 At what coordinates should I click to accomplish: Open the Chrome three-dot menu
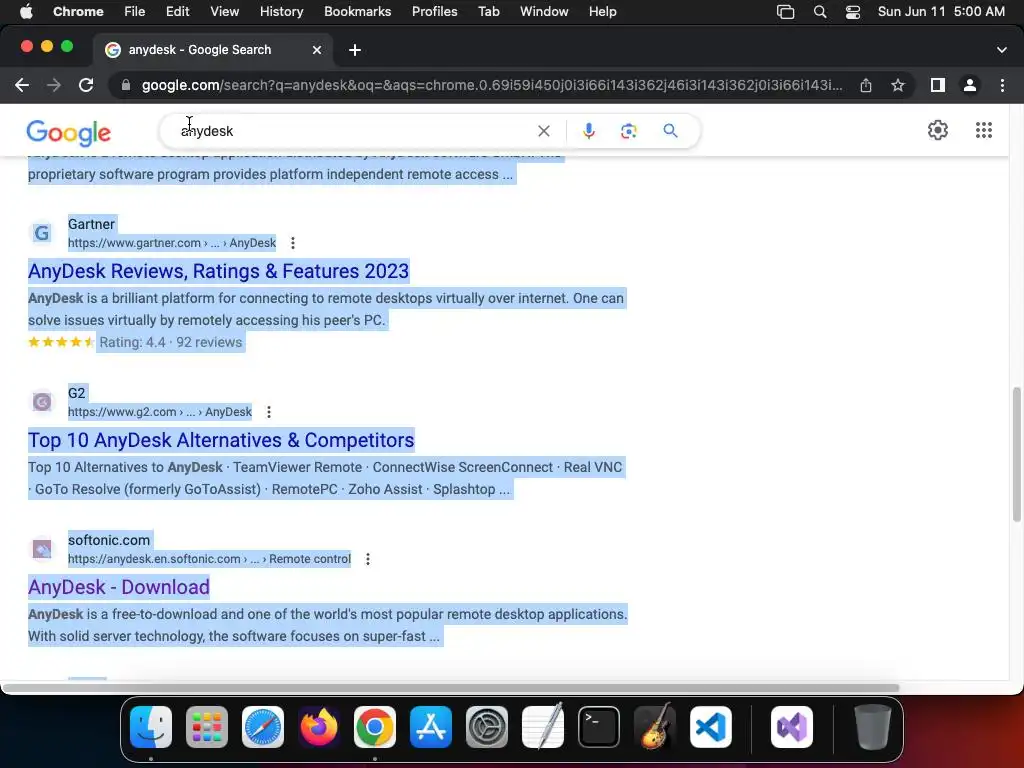(x=1002, y=85)
